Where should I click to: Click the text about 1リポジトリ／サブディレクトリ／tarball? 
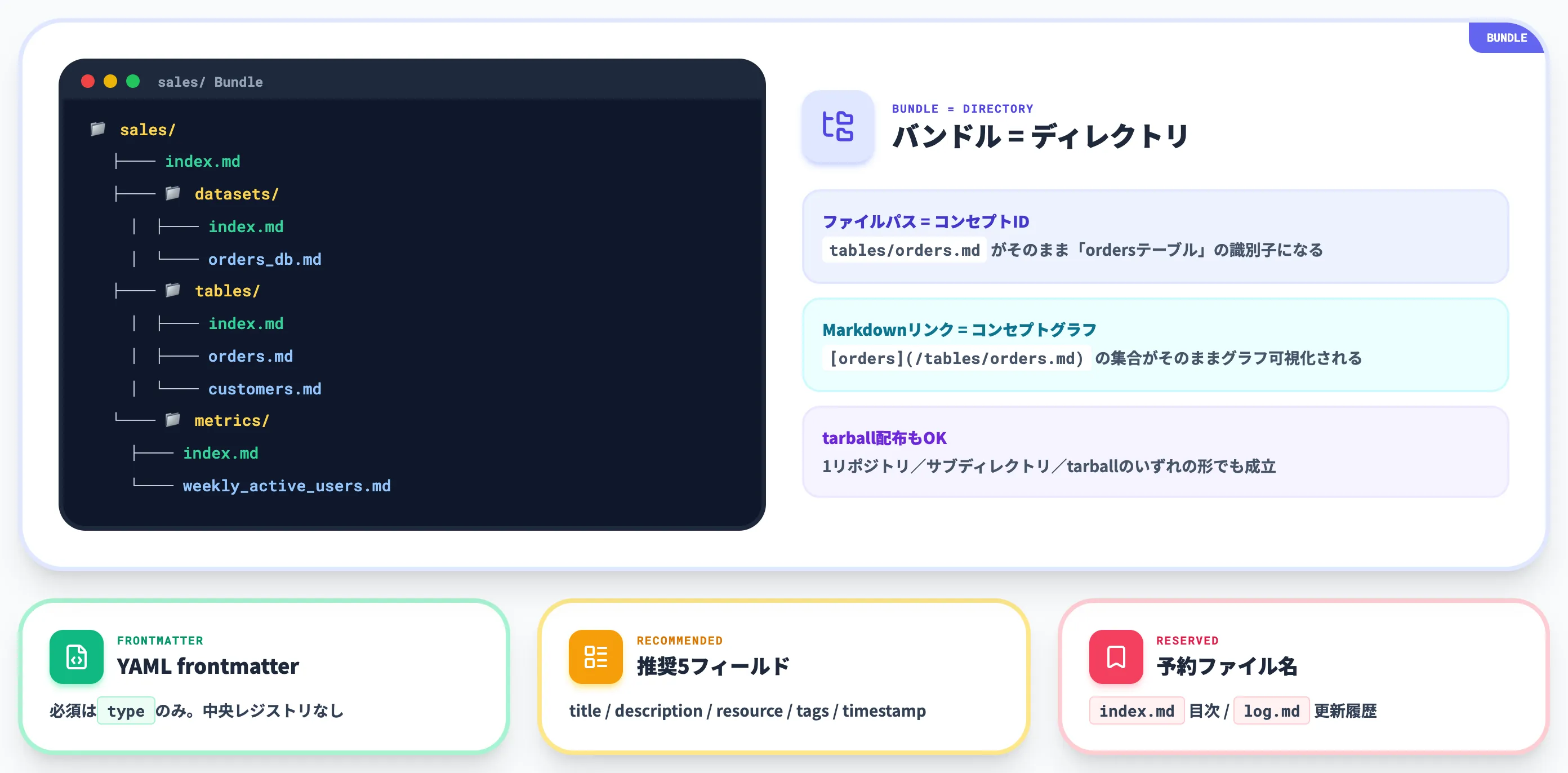[x=1048, y=467]
